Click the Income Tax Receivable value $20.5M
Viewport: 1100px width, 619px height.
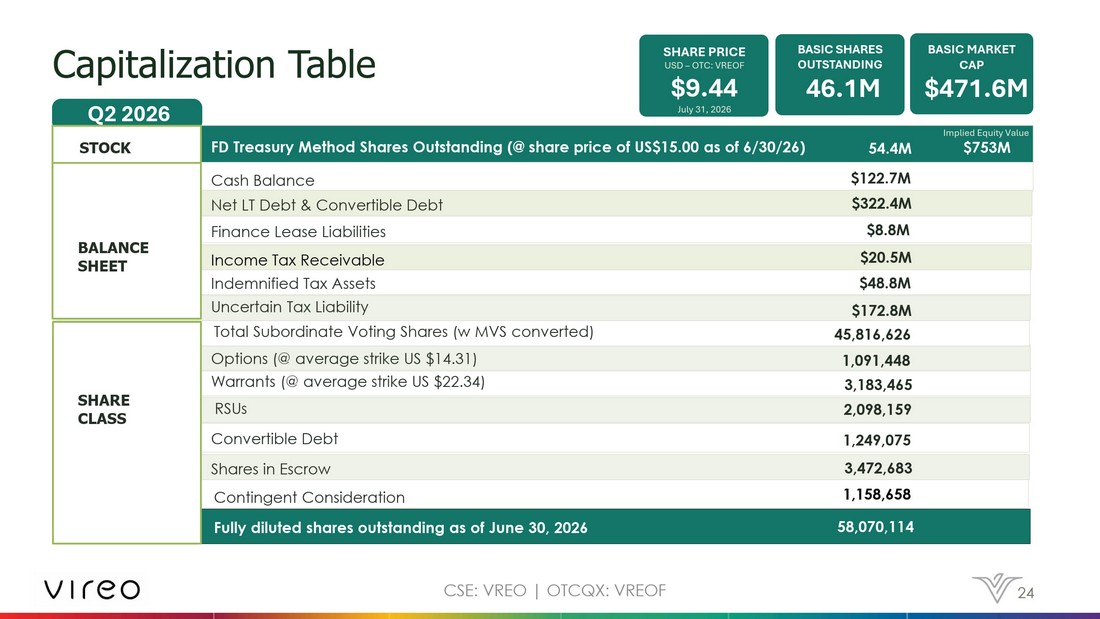pyautogui.click(x=885, y=258)
